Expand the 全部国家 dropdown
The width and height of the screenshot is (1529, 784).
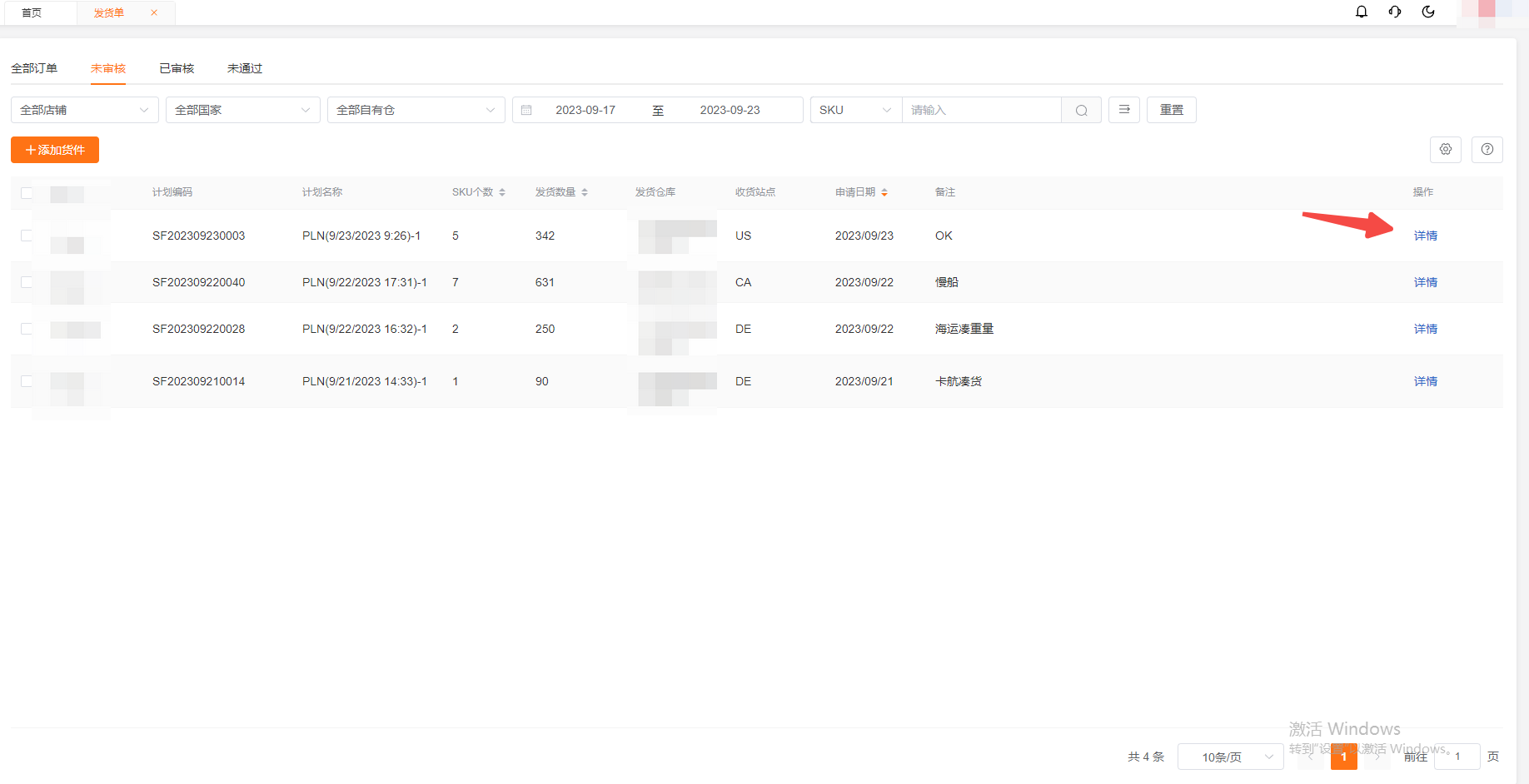(x=242, y=110)
